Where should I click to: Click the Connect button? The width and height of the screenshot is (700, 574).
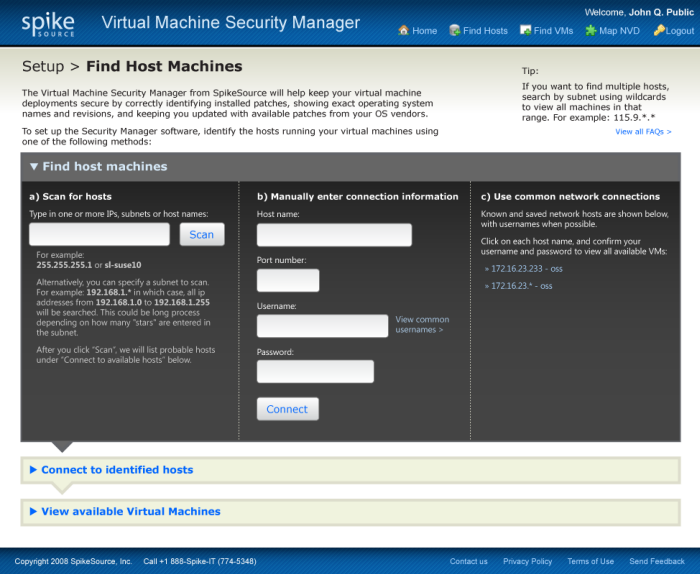coord(288,409)
